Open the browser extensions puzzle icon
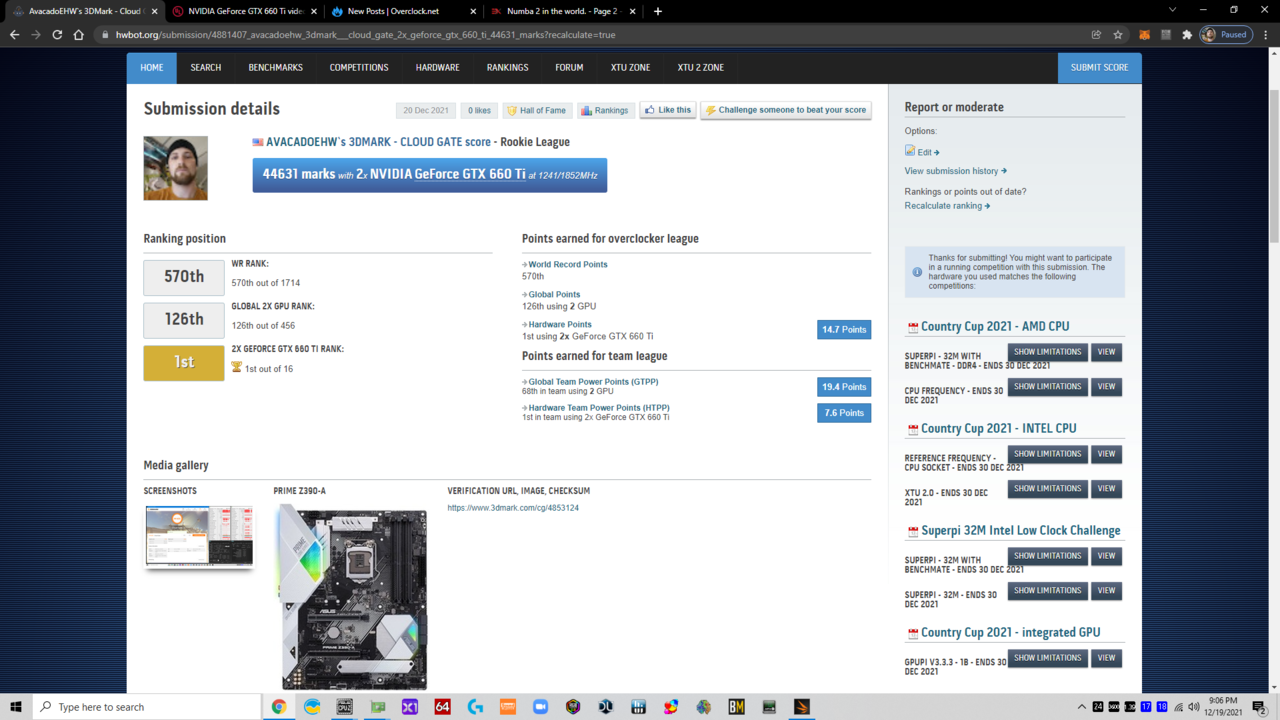The image size is (1280, 720). [x=1187, y=35]
